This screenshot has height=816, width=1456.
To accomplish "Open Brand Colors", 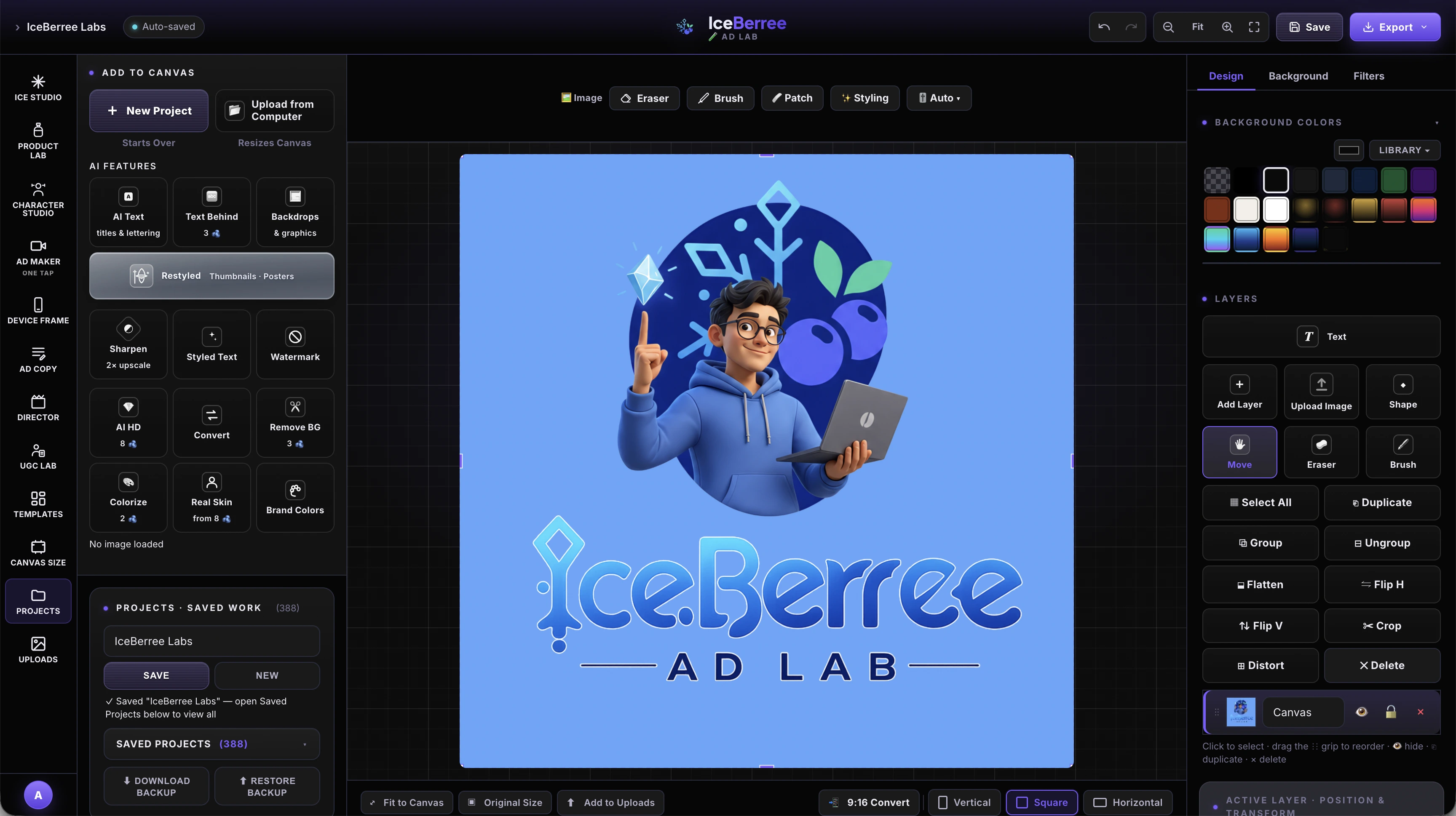I will tap(295, 498).
